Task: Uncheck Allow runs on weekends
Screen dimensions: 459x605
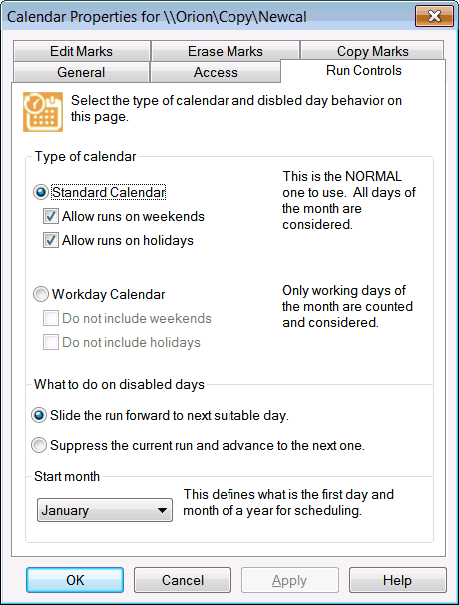Action: [51, 216]
